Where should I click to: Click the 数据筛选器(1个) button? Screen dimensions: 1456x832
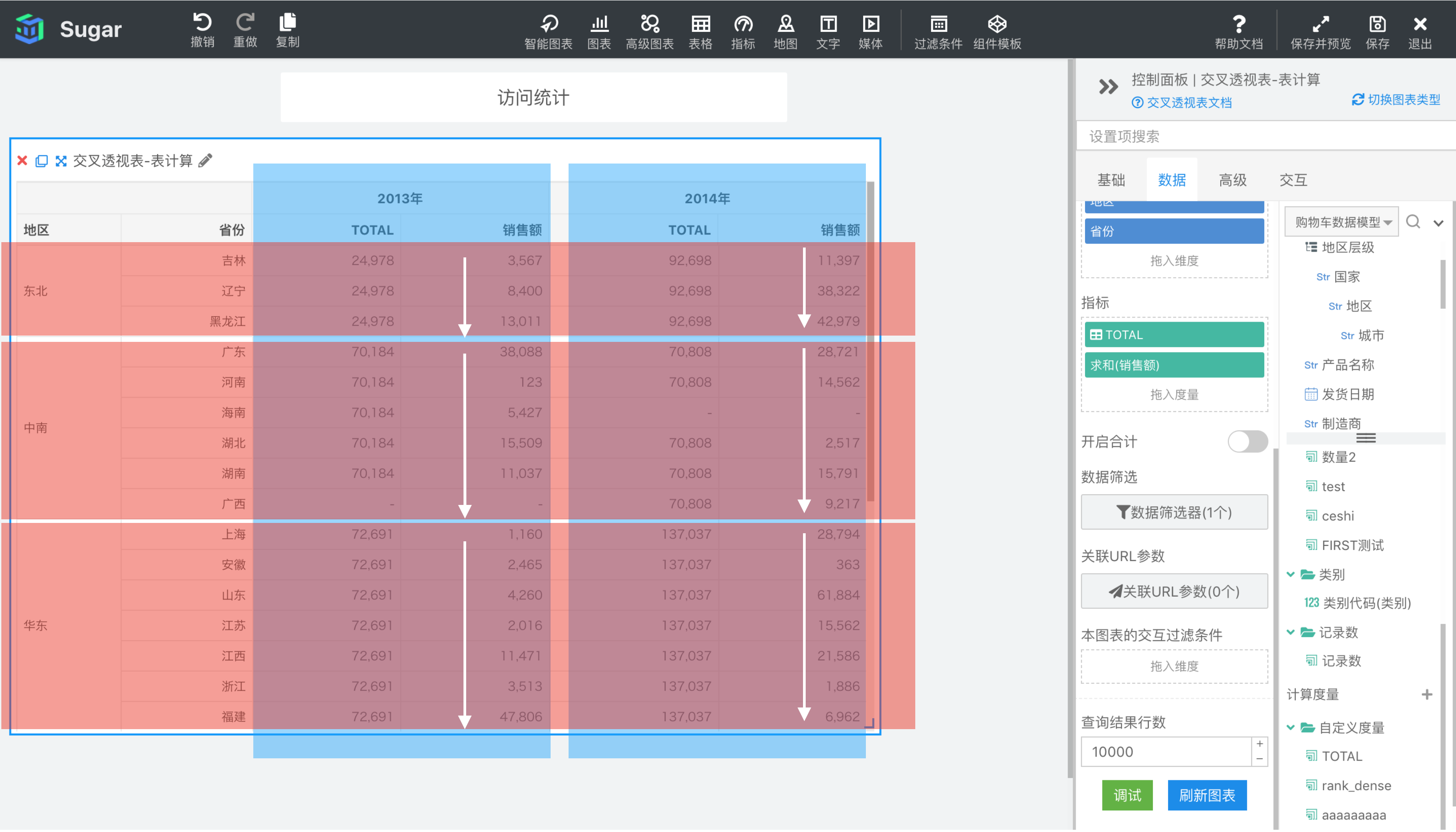[1174, 512]
